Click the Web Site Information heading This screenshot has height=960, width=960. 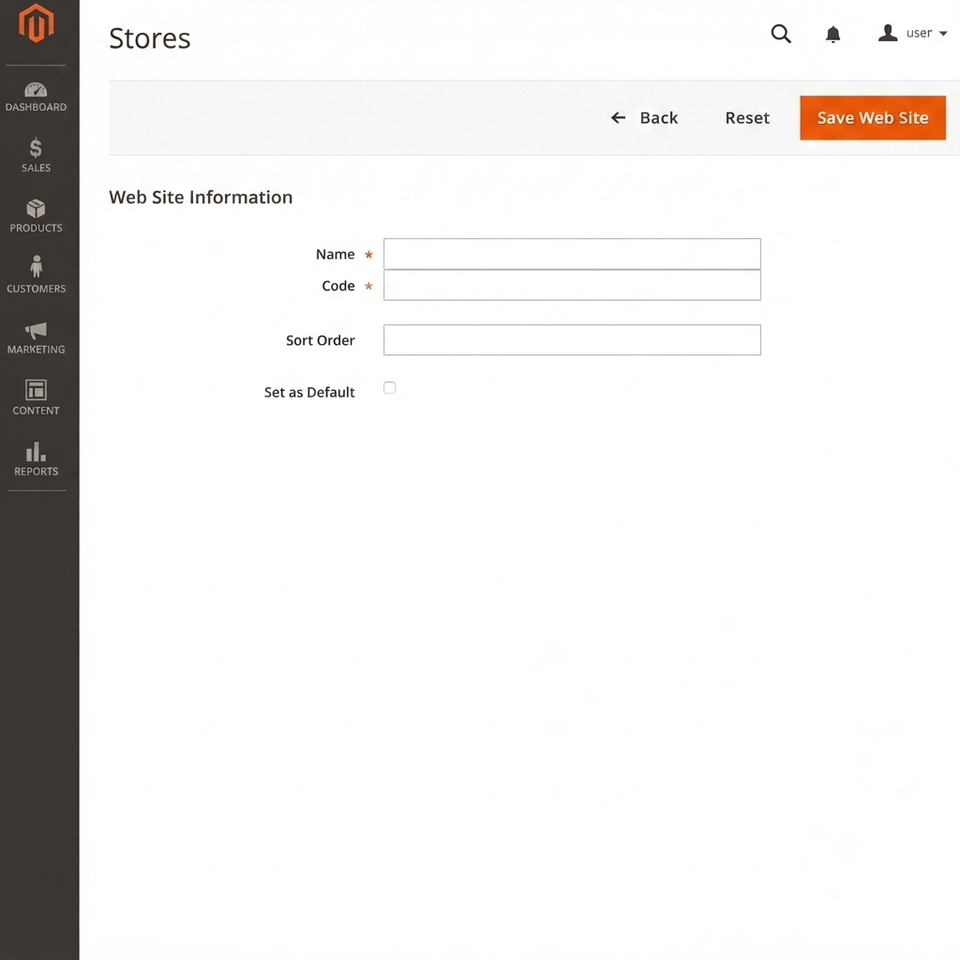click(201, 197)
